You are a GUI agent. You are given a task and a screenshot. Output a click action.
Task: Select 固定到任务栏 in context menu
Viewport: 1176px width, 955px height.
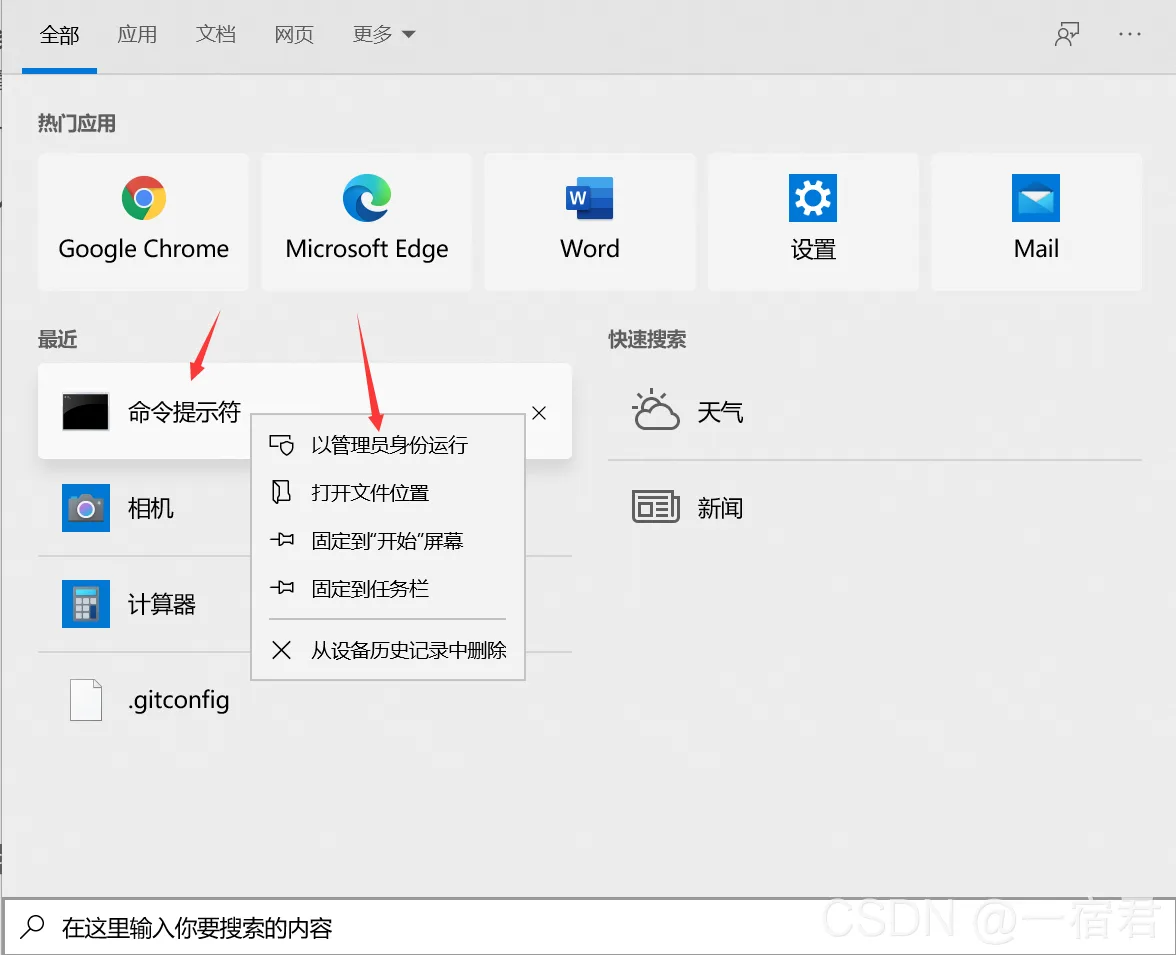(388, 589)
